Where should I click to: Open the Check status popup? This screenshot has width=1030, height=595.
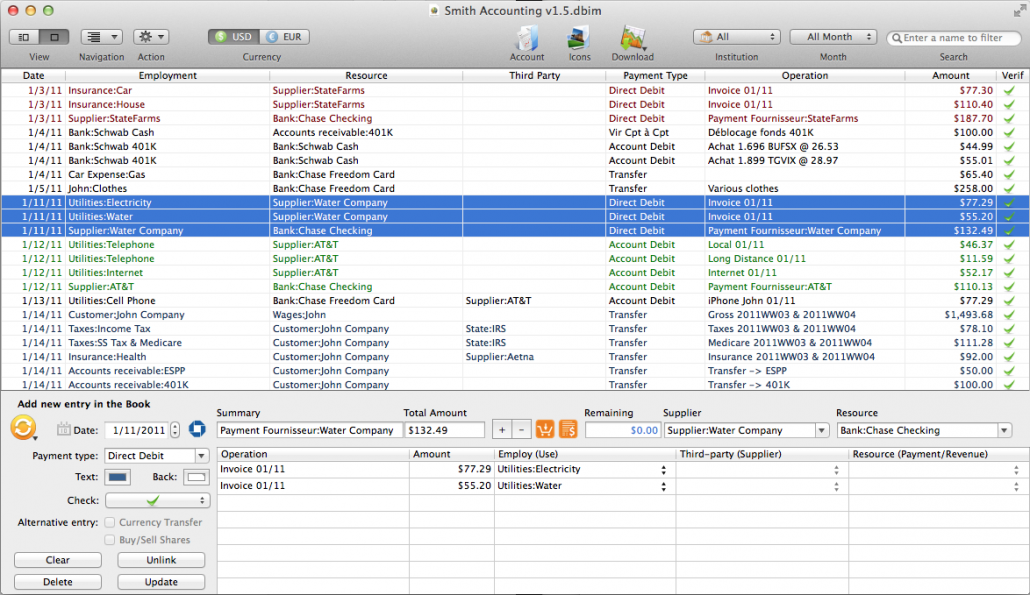(x=158, y=500)
